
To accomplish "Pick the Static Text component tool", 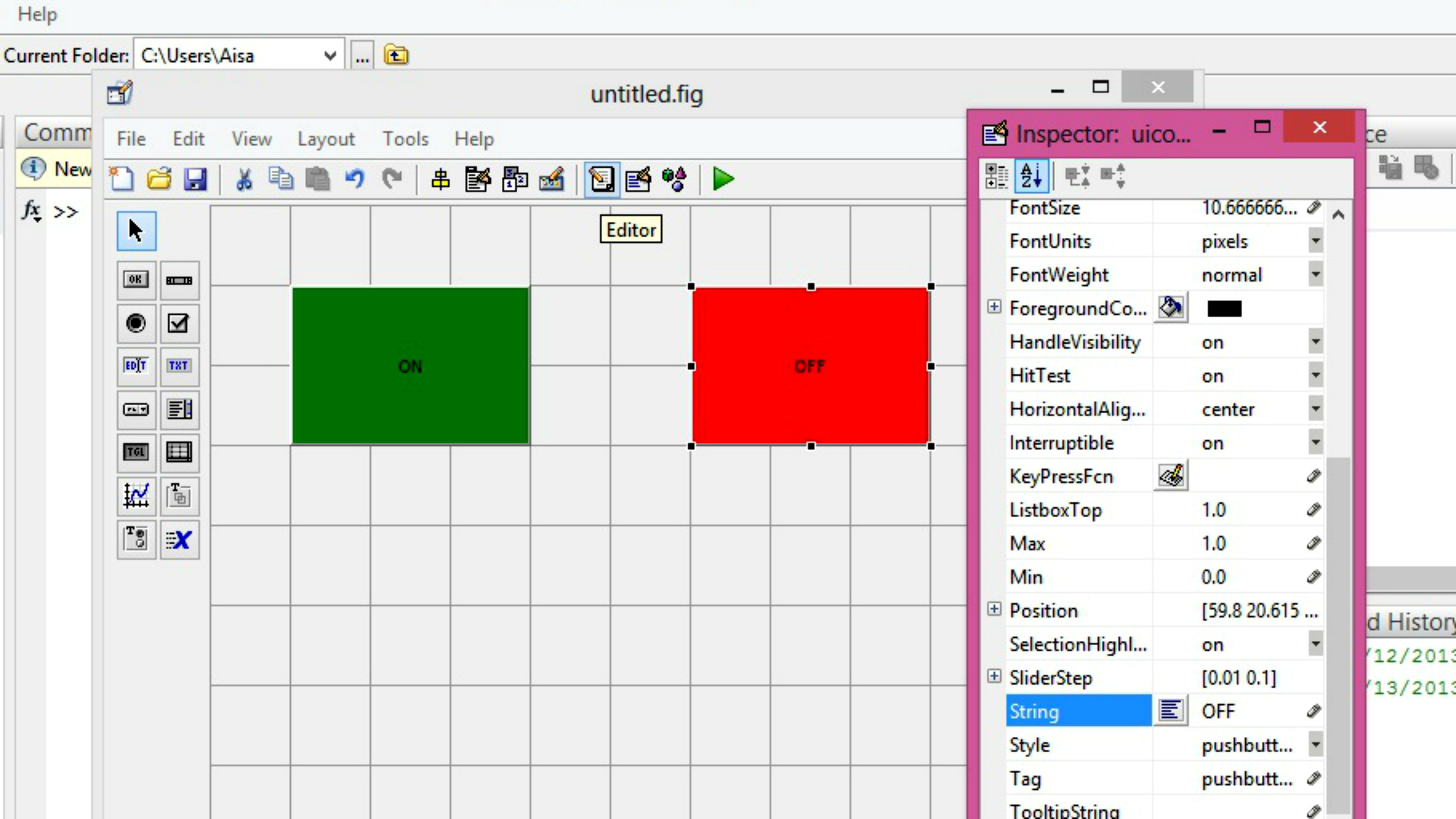I will [x=179, y=366].
